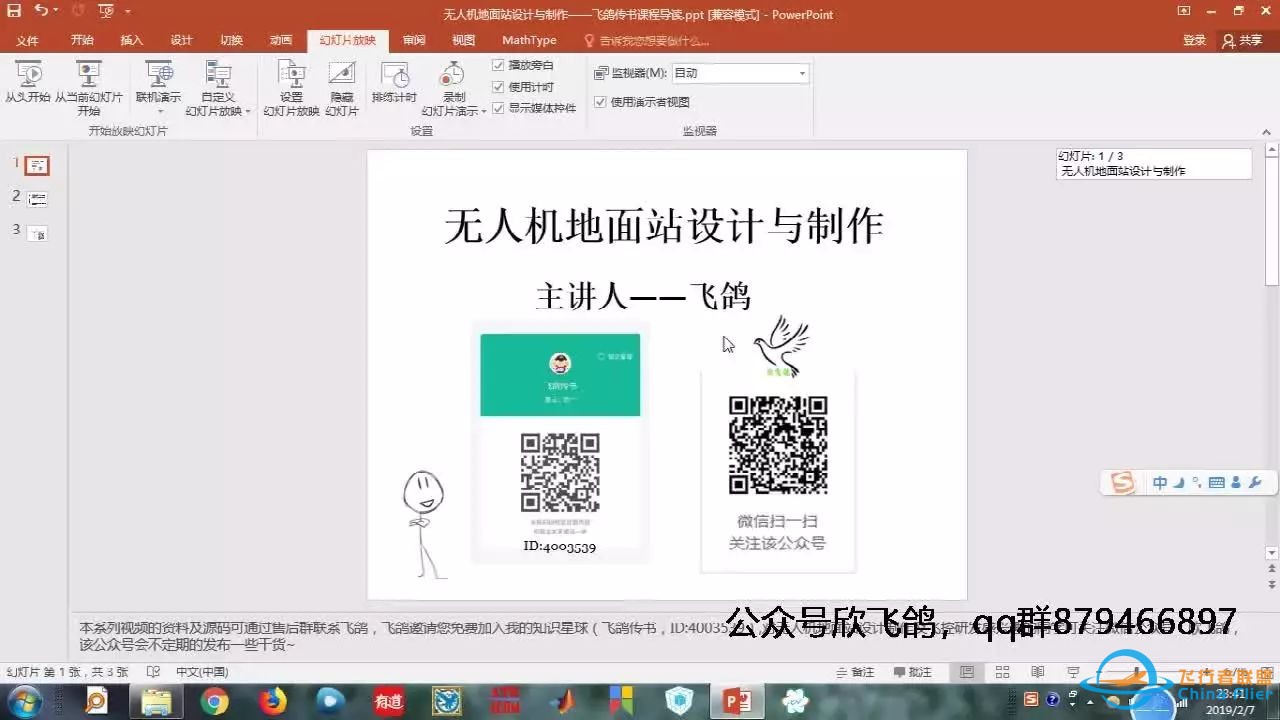Select slide 1 thumbnail
The image size is (1280, 720).
(x=37, y=166)
